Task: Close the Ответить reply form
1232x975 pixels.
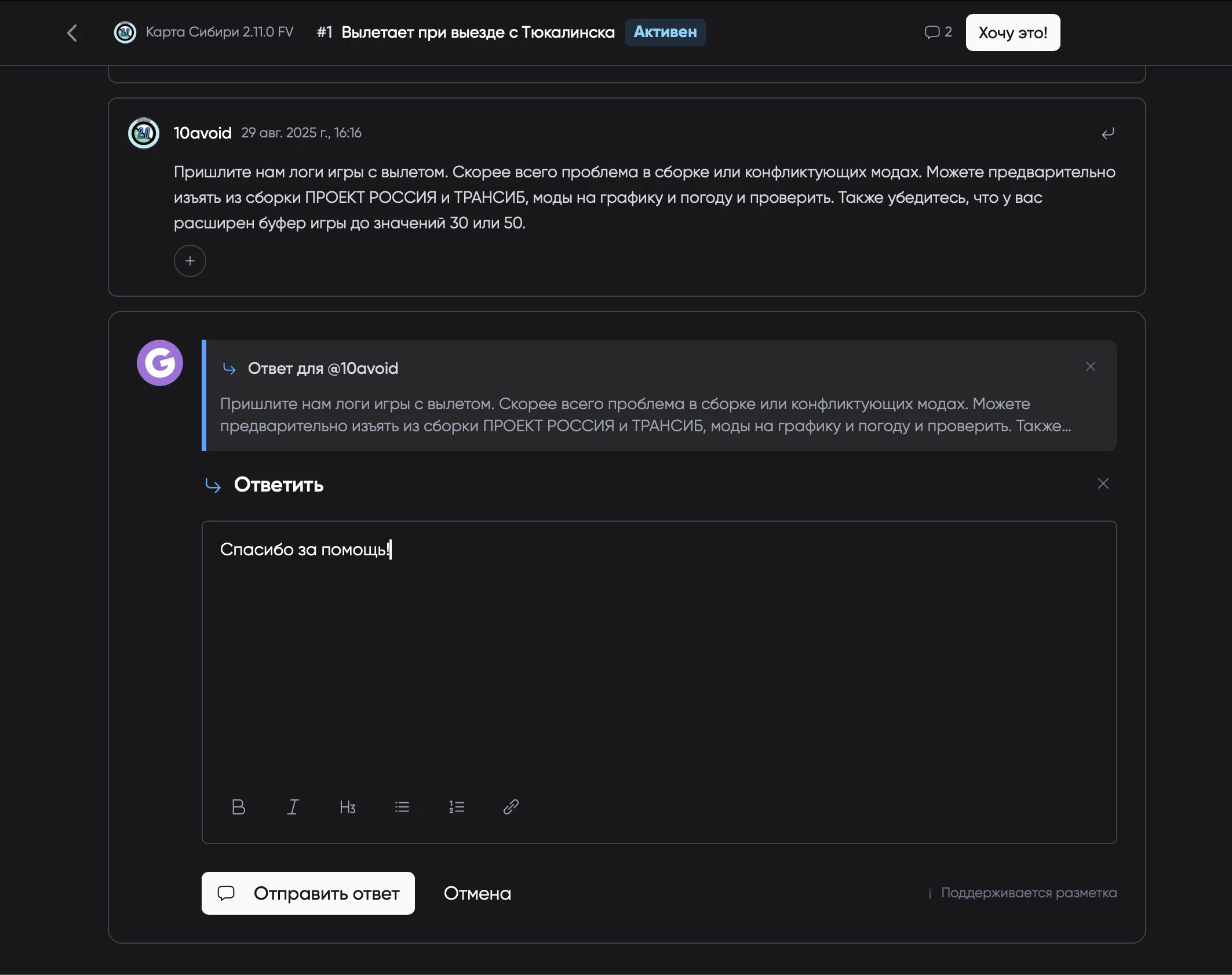Action: (x=1103, y=483)
